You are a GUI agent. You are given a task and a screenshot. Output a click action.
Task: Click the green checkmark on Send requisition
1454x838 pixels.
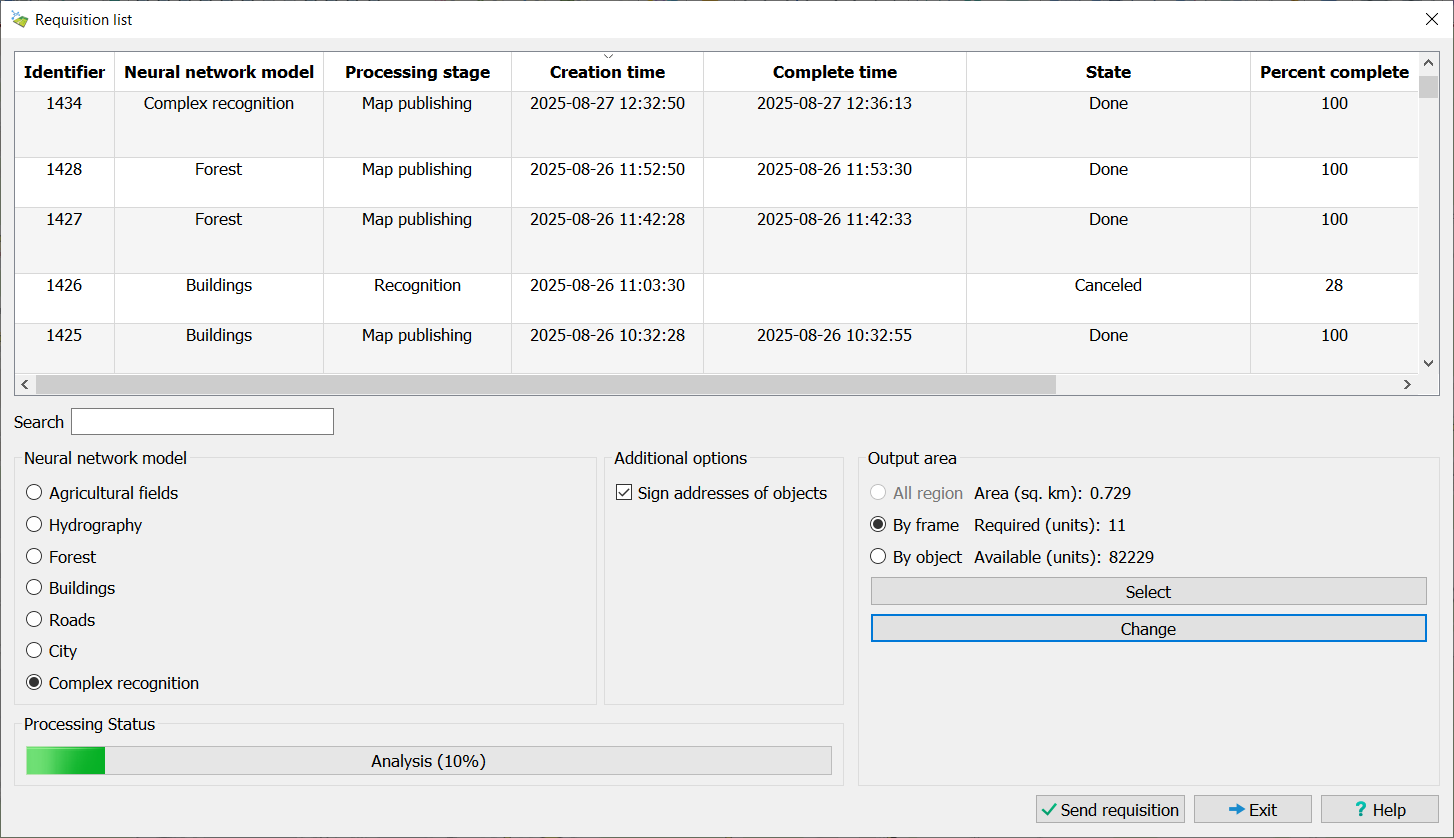pos(1048,810)
